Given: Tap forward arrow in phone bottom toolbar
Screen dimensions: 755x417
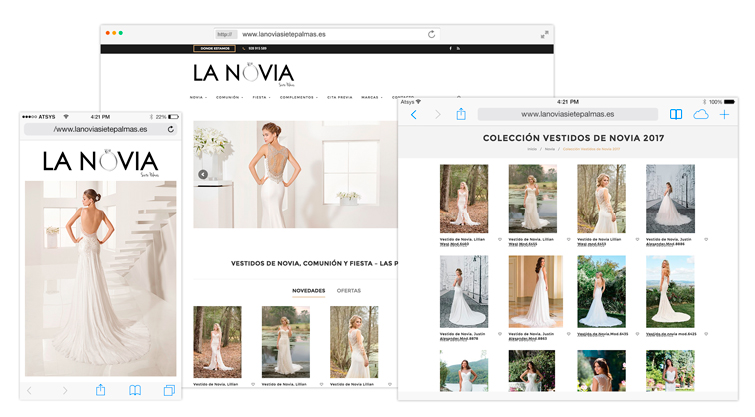Looking at the screenshot, I should 65,391.
